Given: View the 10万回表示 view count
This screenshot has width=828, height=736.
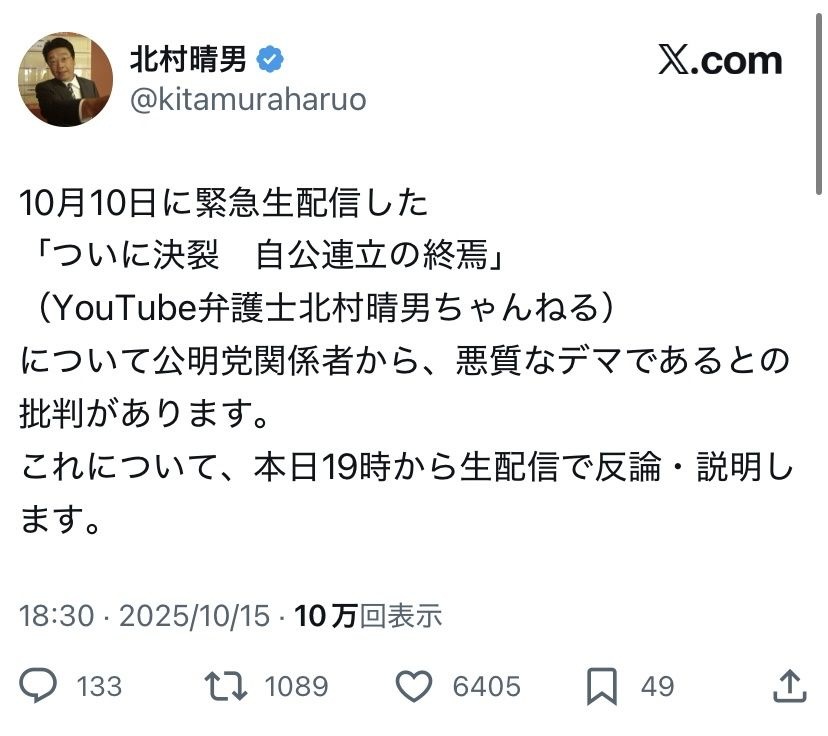Looking at the screenshot, I should click(x=369, y=615).
